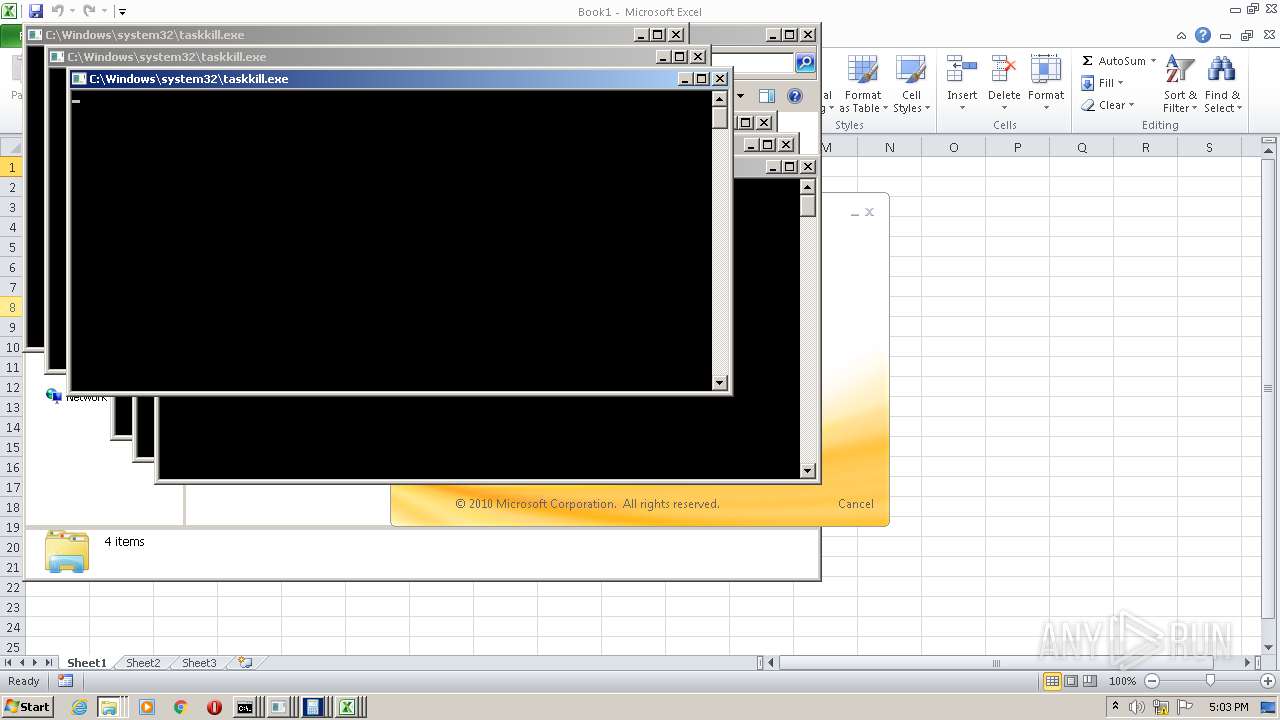Image resolution: width=1280 pixels, height=720 pixels.
Task: Open Internet Explorer from the taskbar
Action: coord(79,707)
